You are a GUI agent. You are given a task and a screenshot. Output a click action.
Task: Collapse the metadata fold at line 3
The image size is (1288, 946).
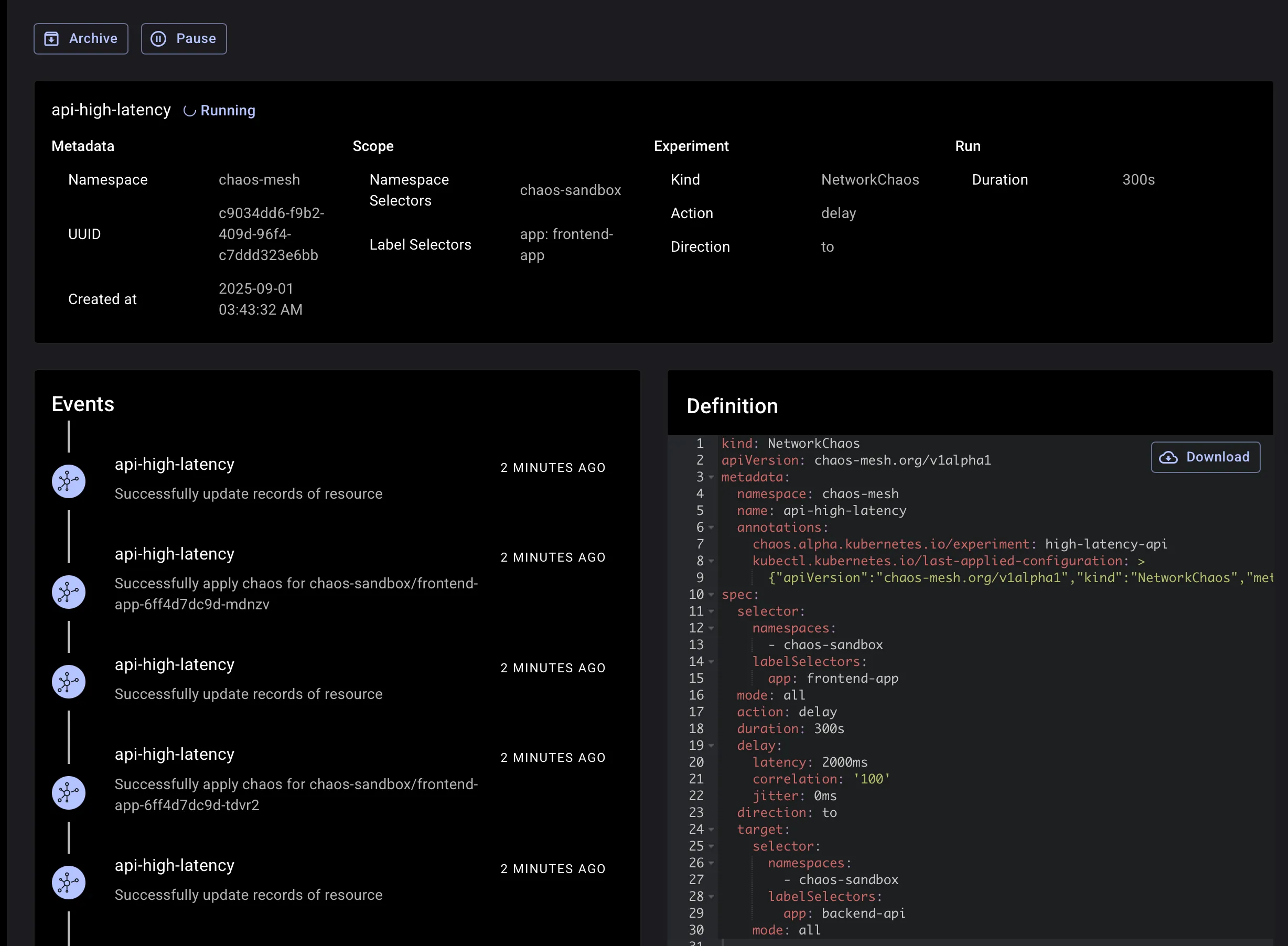click(711, 478)
